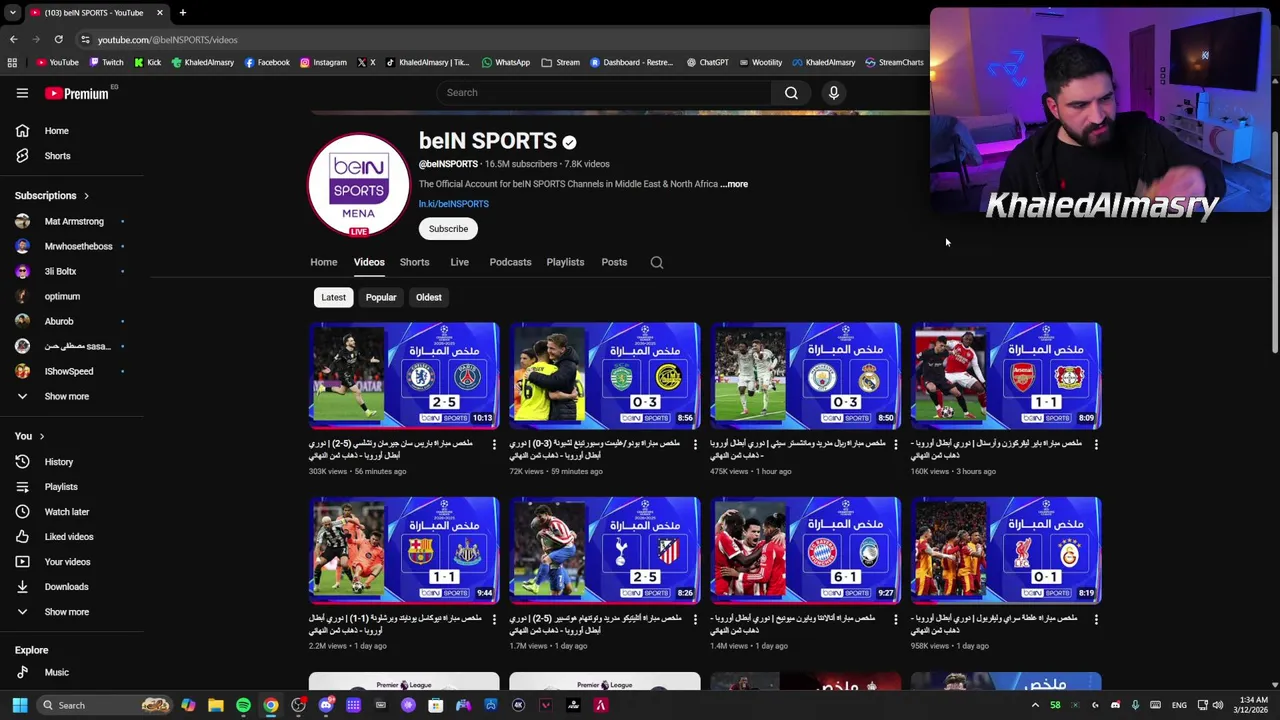Expand channel description with more
The width and height of the screenshot is (1280, 720).
(736, 184)
